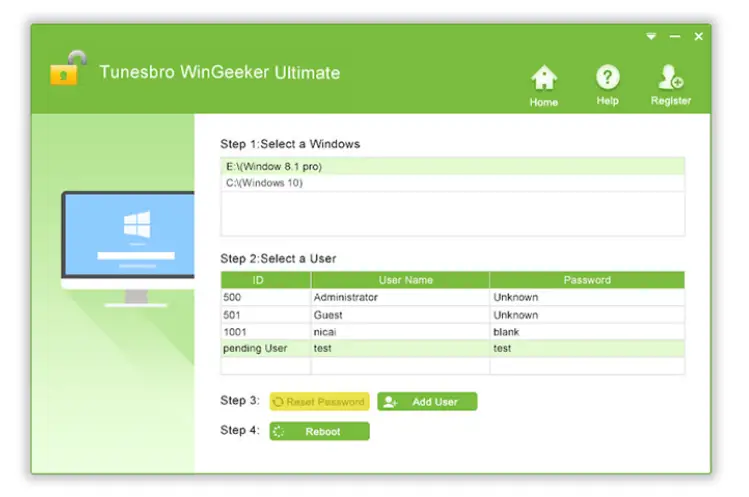Select the nicai user row
This screenshot has height=497, width=749.
452,332
